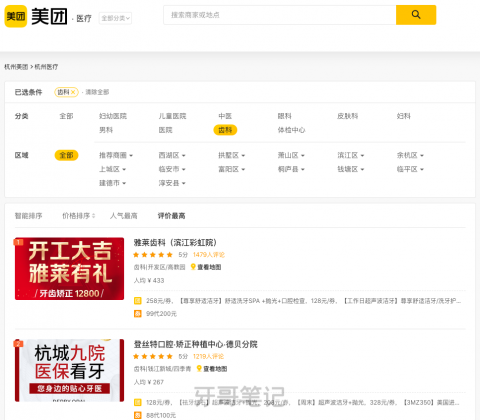Remove the 齿科 selected filter tag
This screenshot has width=480, height=420.
coord(73,92)
